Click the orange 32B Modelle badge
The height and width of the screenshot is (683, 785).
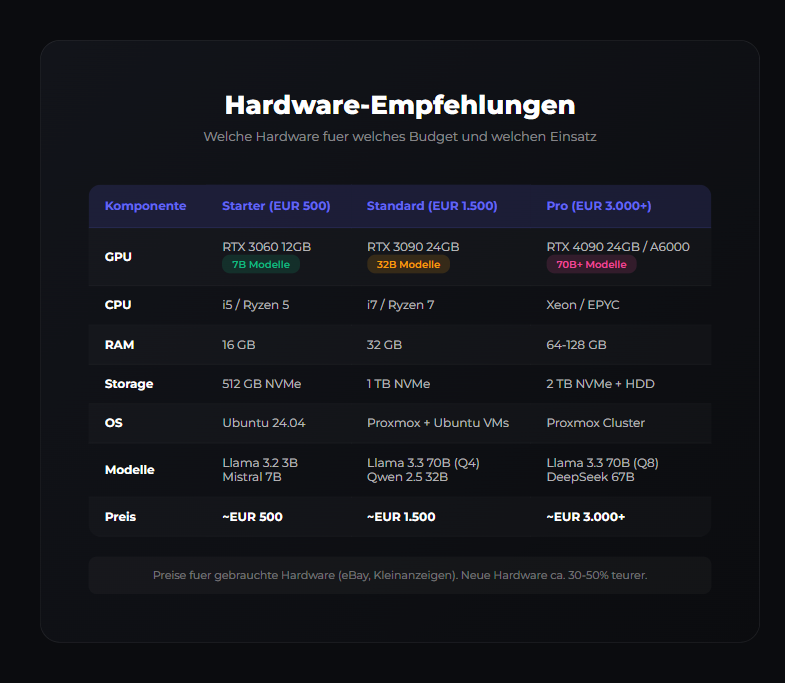408,264
